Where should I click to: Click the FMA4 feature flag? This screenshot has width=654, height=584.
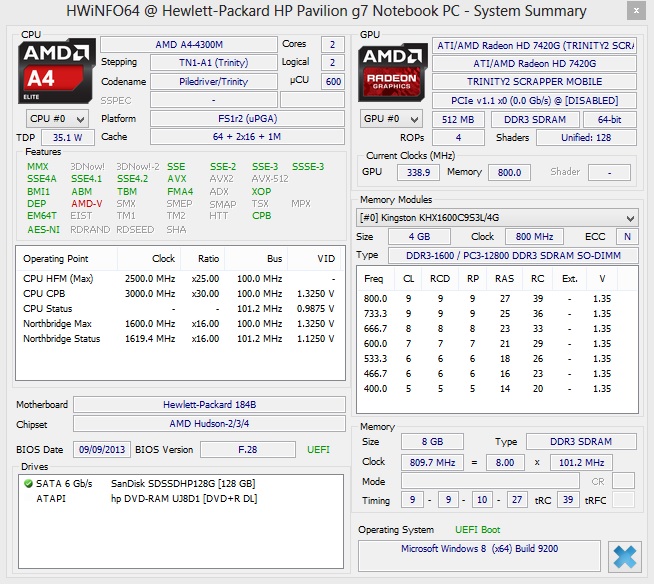180,191
